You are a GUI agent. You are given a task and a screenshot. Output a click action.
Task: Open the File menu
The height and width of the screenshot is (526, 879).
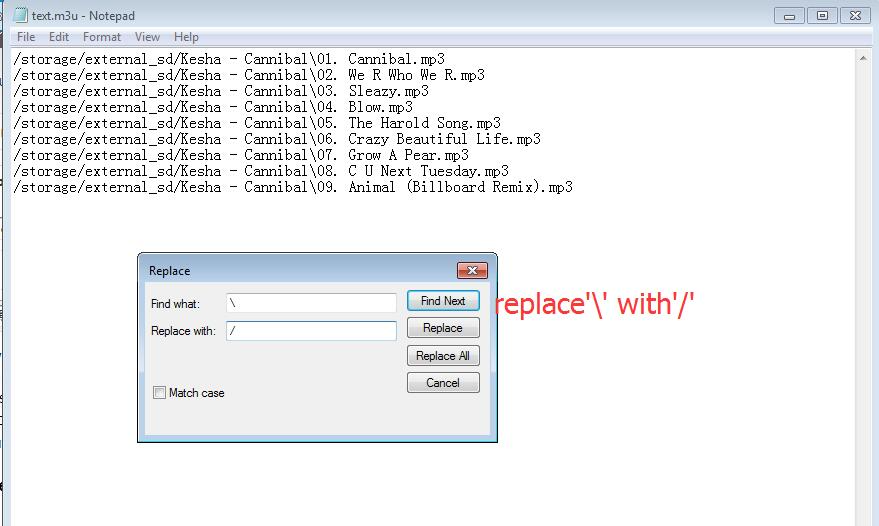click(x=26, y=37)
